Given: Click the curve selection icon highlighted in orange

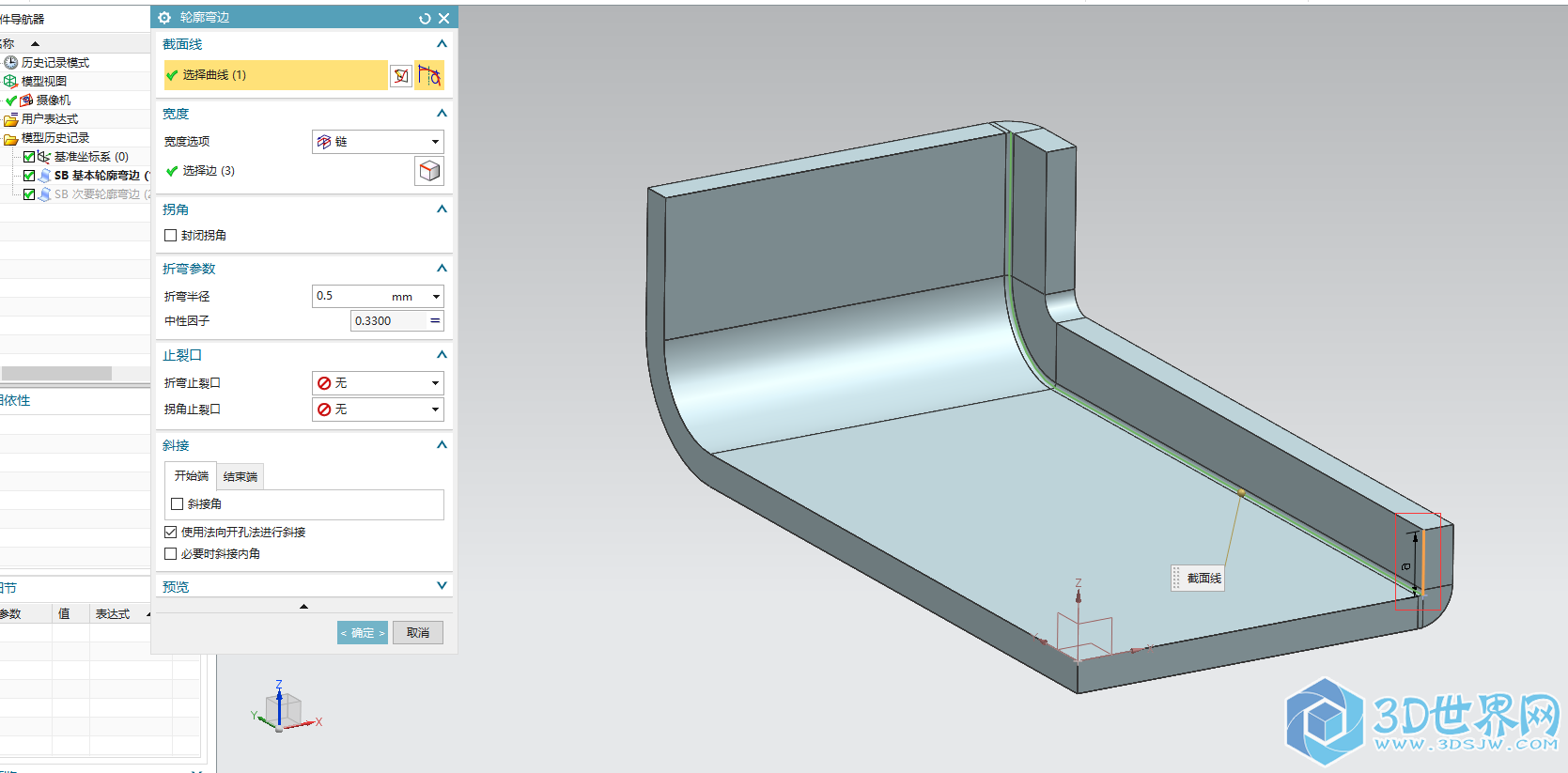Looking at the screenshot, I should 429,76.
